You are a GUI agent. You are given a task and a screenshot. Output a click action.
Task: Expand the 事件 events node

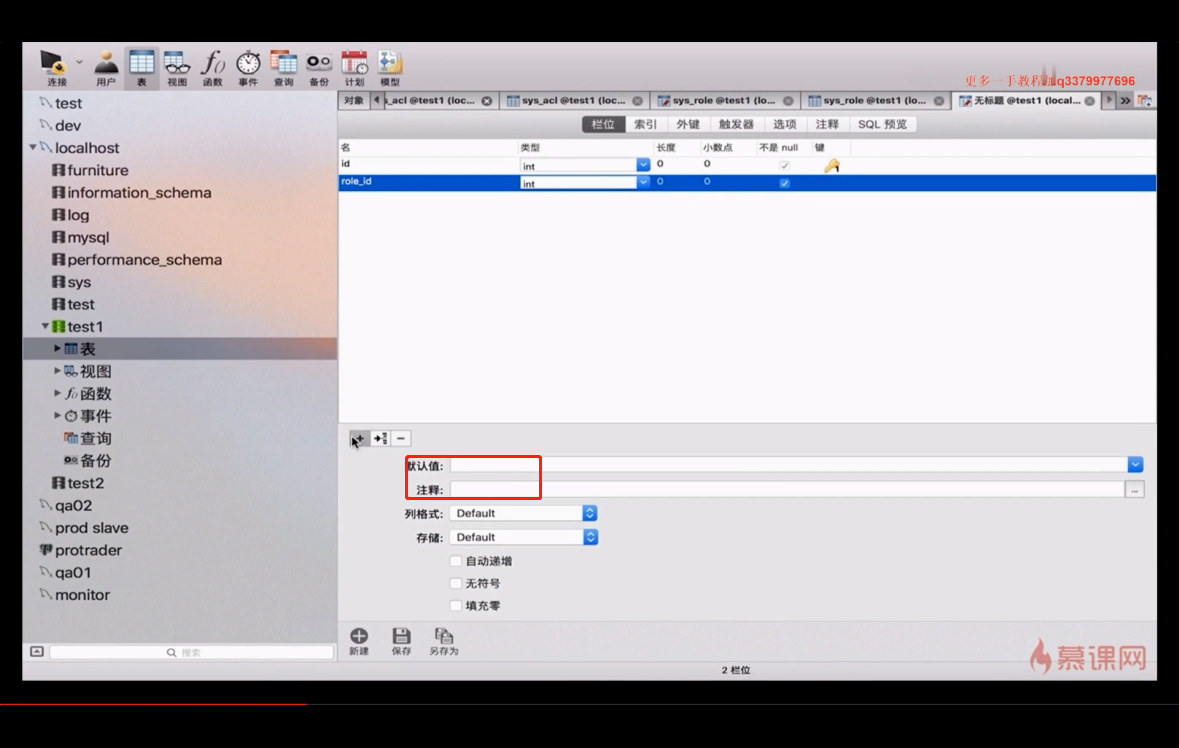57,415
